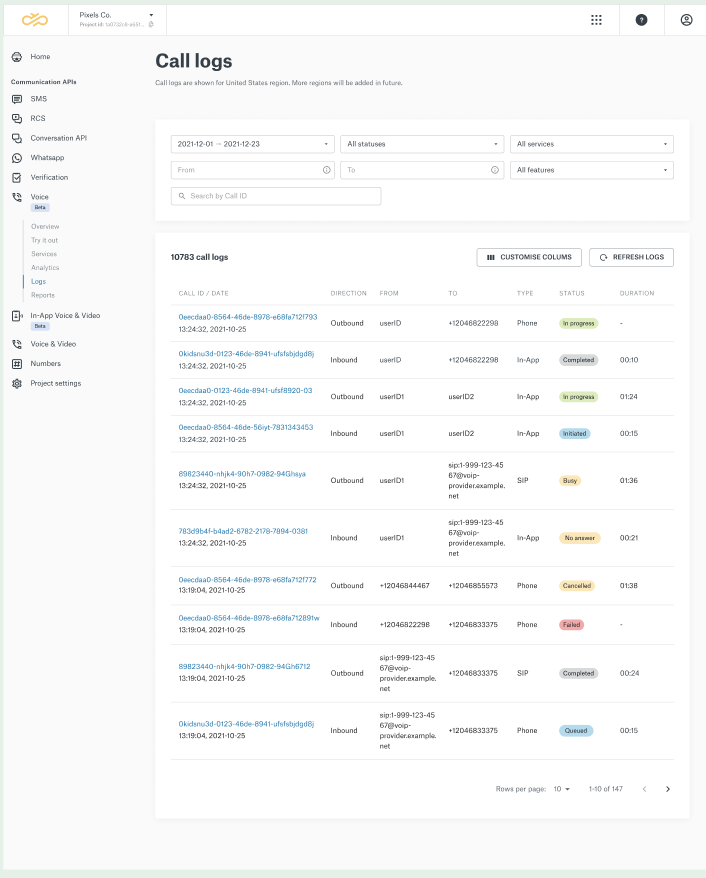Open the date range dropdown
The image size is (706, 878).
point(252,144)
